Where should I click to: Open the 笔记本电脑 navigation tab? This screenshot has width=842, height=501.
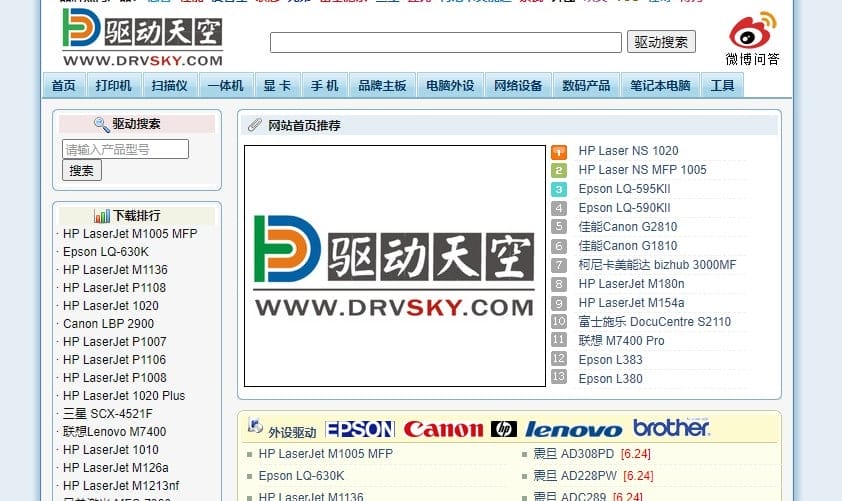point(660,85)
